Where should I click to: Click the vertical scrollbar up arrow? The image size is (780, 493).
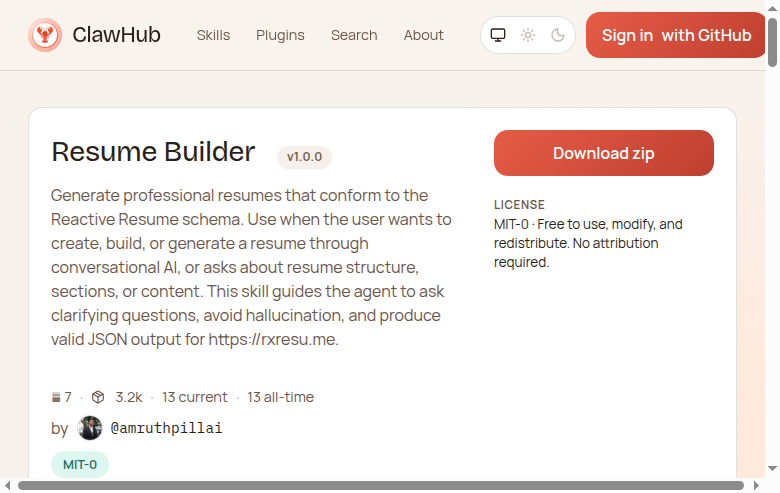(772, 8)
